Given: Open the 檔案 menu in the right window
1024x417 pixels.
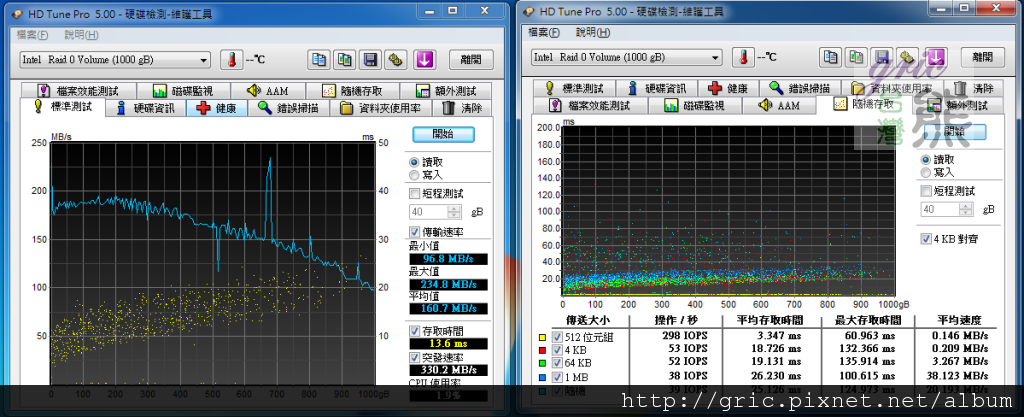Looking at the screenshot, I should pyautogui.click(x=544, y=33).
